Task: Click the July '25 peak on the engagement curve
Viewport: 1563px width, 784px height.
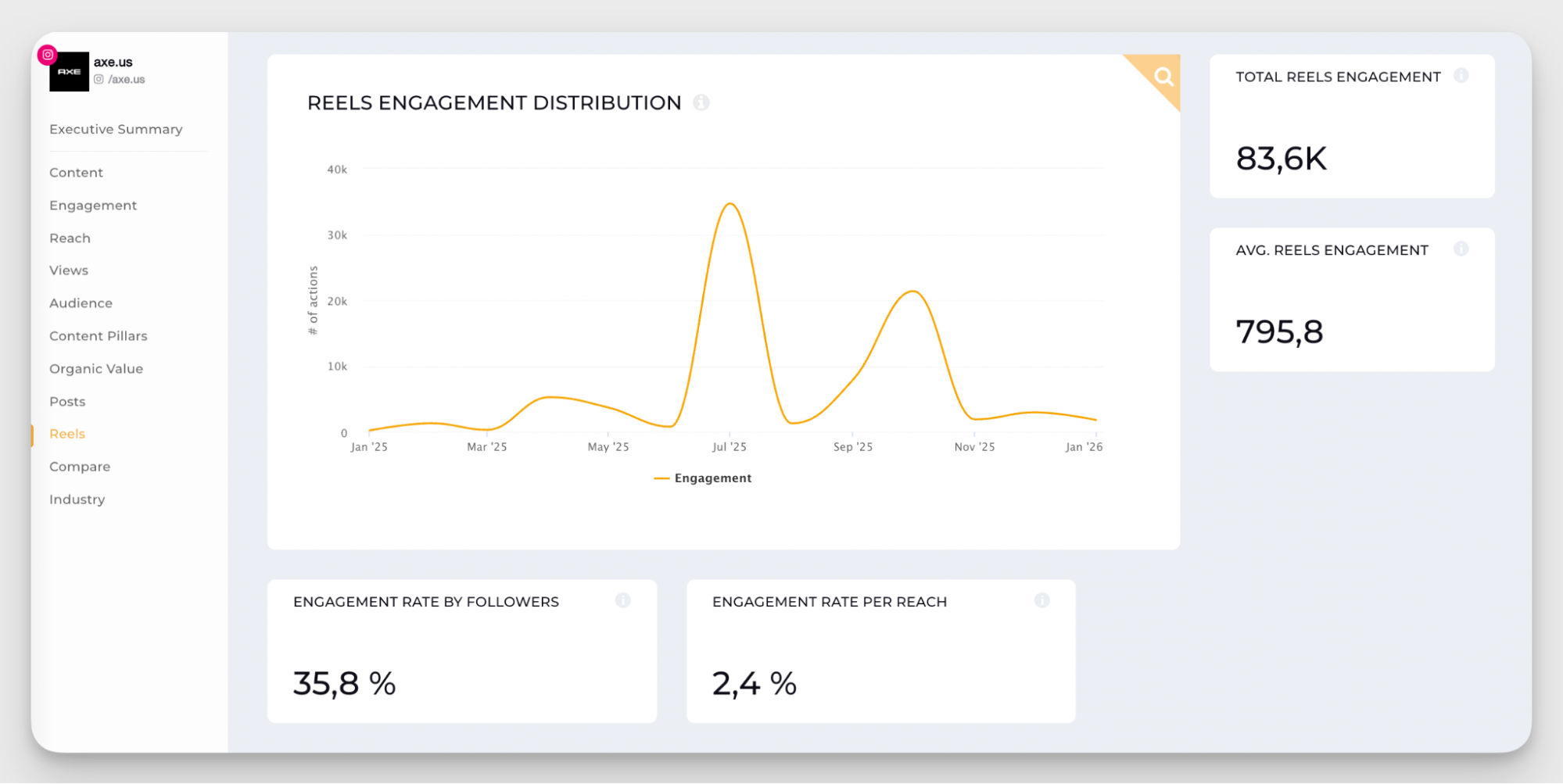Action: pyautogui.click(x=730, y=203)
